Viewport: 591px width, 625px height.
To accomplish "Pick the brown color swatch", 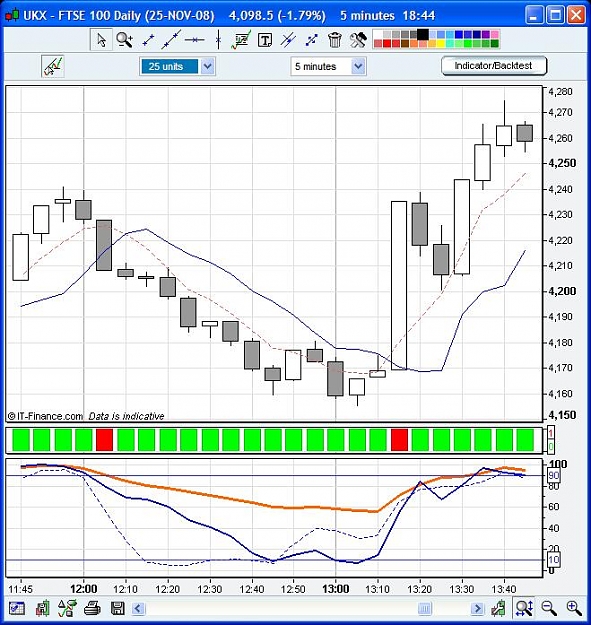I will (405, 43).
